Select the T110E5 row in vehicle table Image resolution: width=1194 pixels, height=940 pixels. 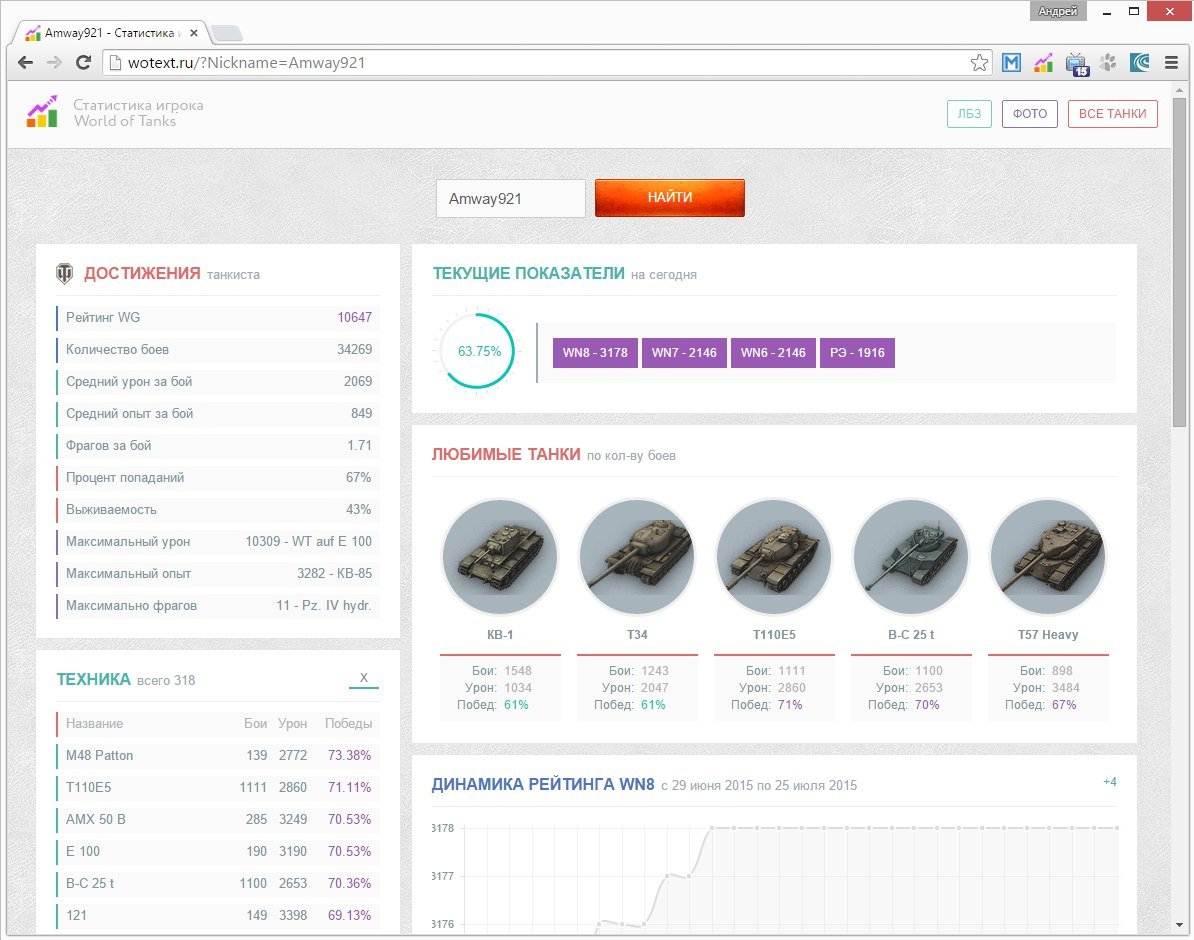click(218, 788)
